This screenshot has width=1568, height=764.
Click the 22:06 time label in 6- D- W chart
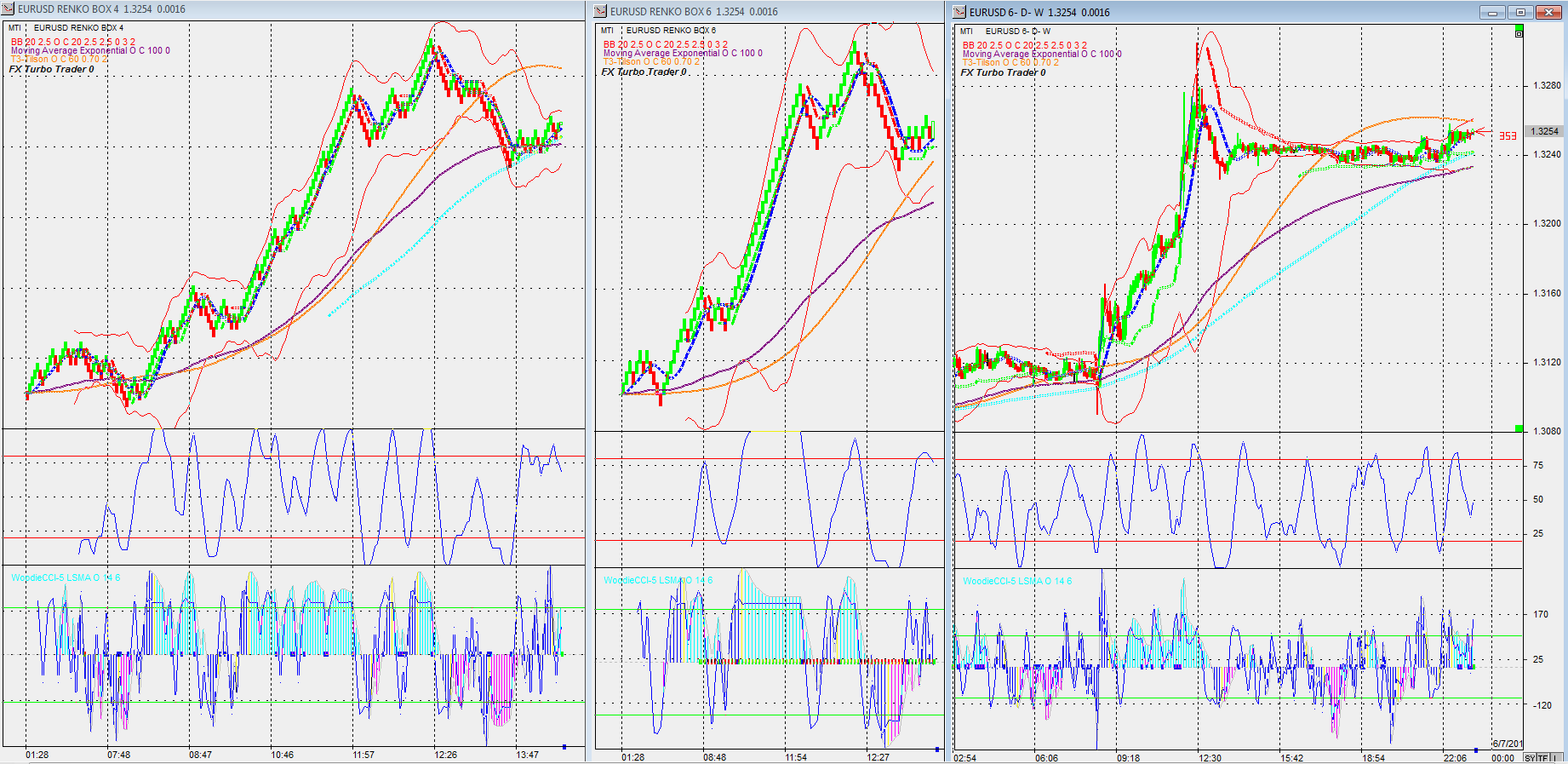point(1455,758)
